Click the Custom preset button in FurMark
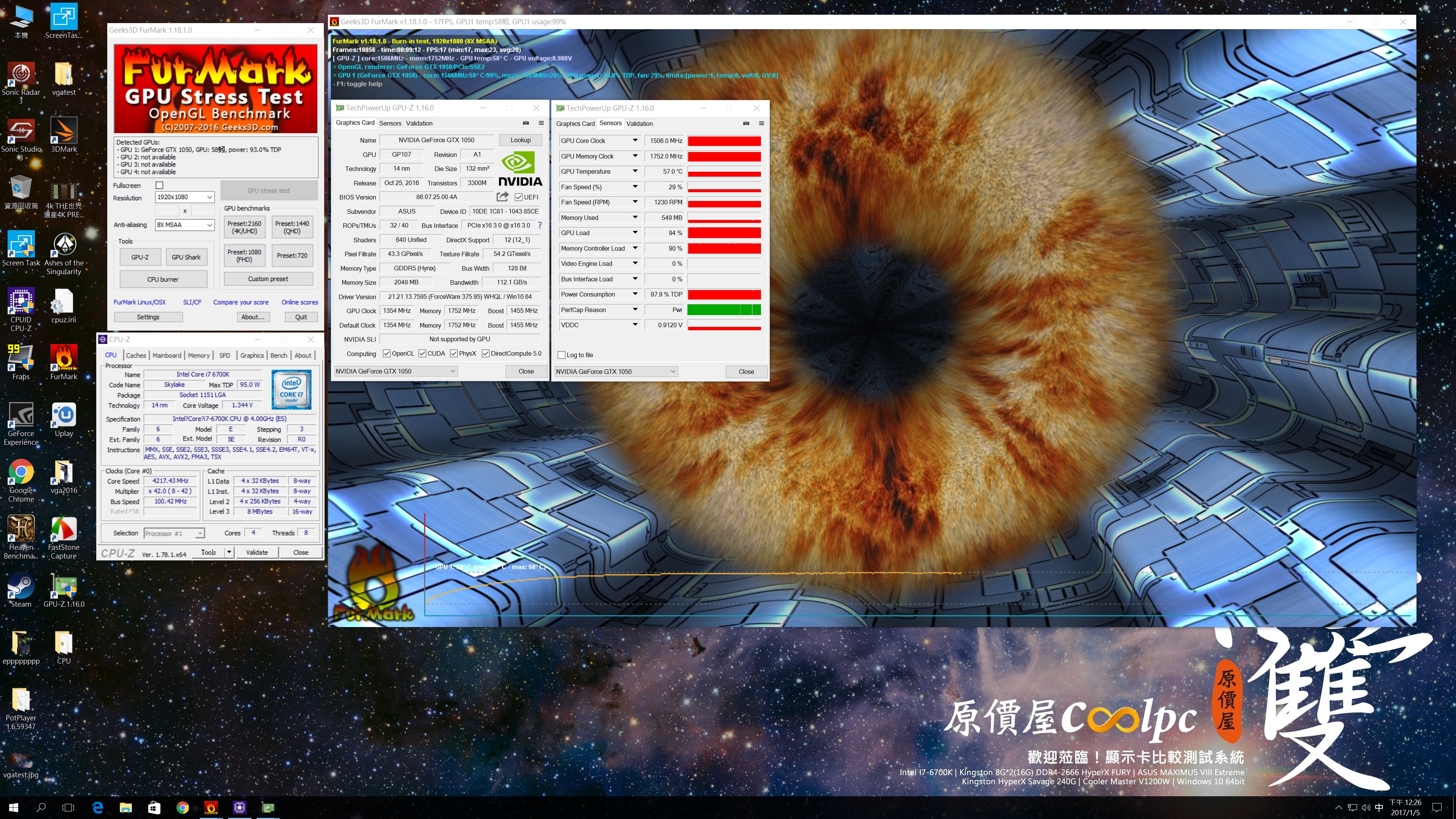Viewport: 1456px width, 819px height. coord(268,279)
